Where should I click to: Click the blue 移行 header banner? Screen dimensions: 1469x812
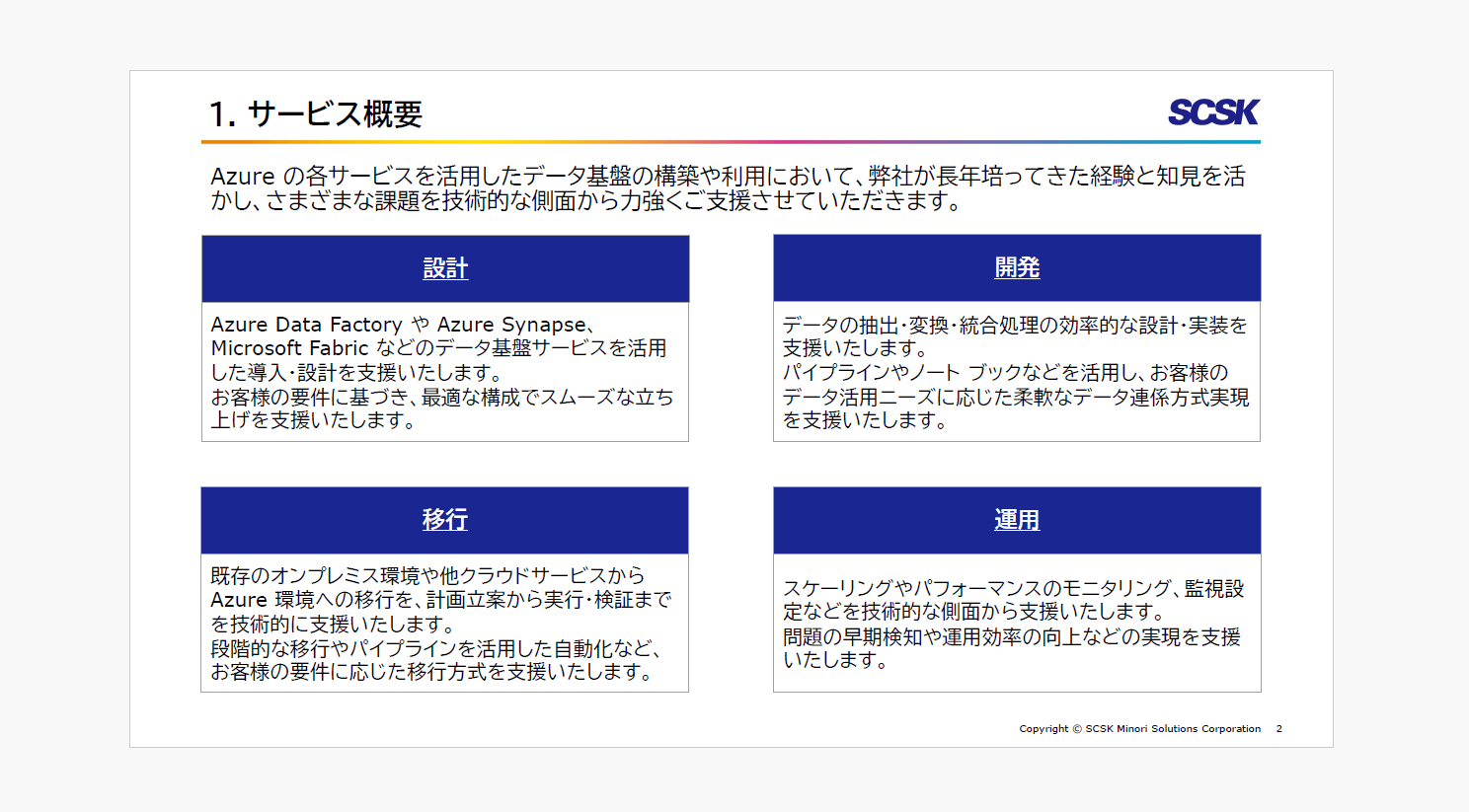pyautogui.click(x=445, y=520)
